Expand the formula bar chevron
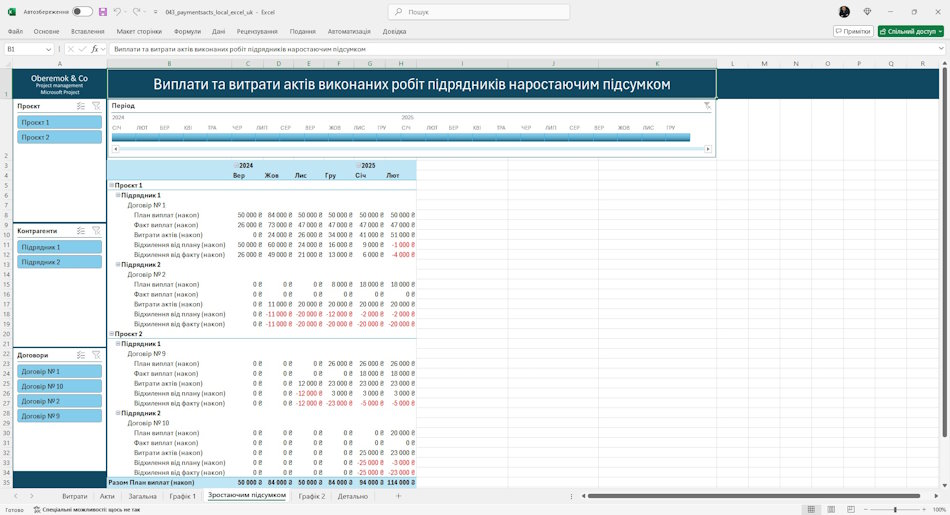The width and height of the screenshot is (950, 515). [940, 49]
